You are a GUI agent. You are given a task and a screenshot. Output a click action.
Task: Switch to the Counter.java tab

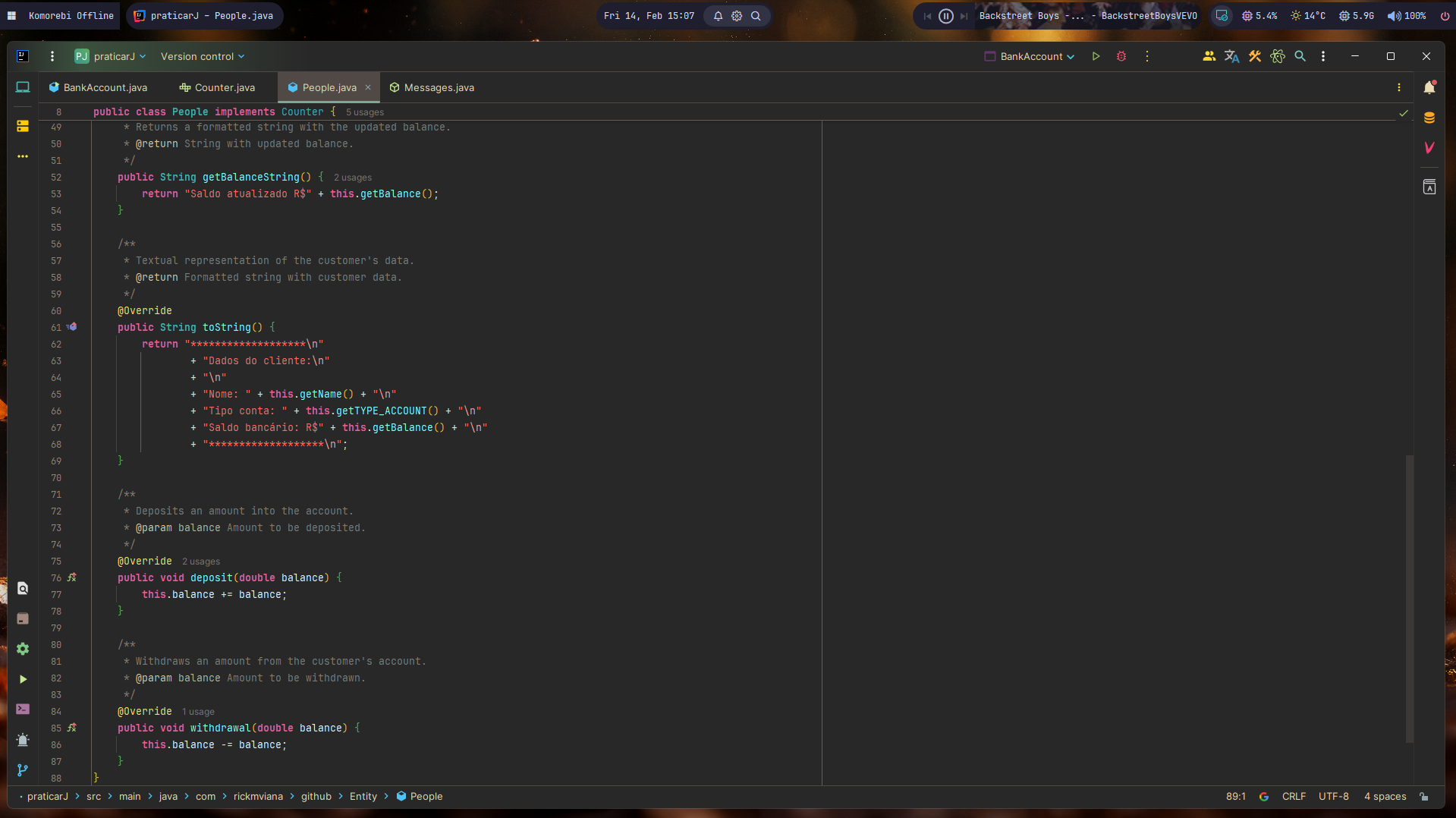218,87
